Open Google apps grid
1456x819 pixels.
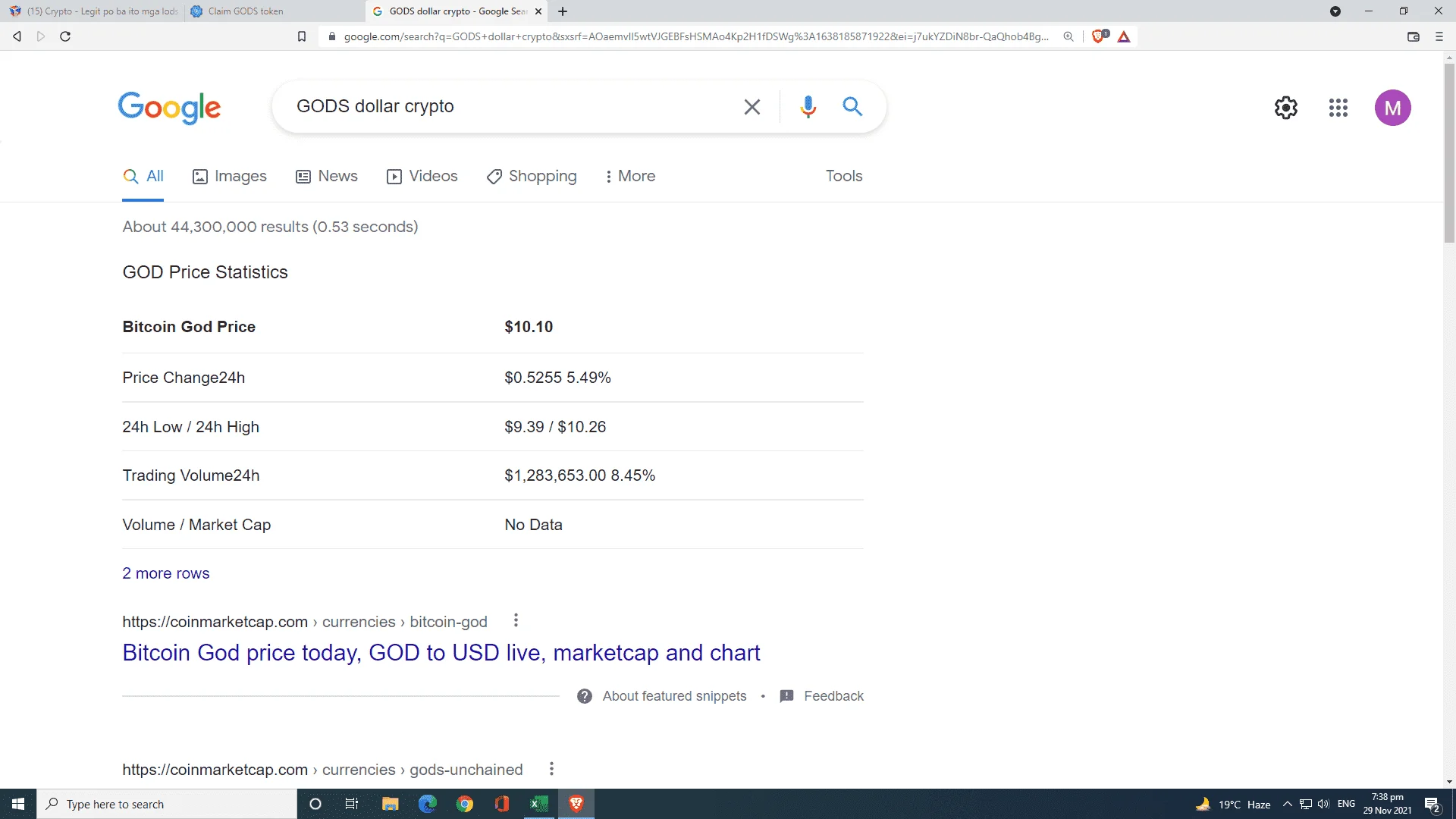[x=1338, y=108]
